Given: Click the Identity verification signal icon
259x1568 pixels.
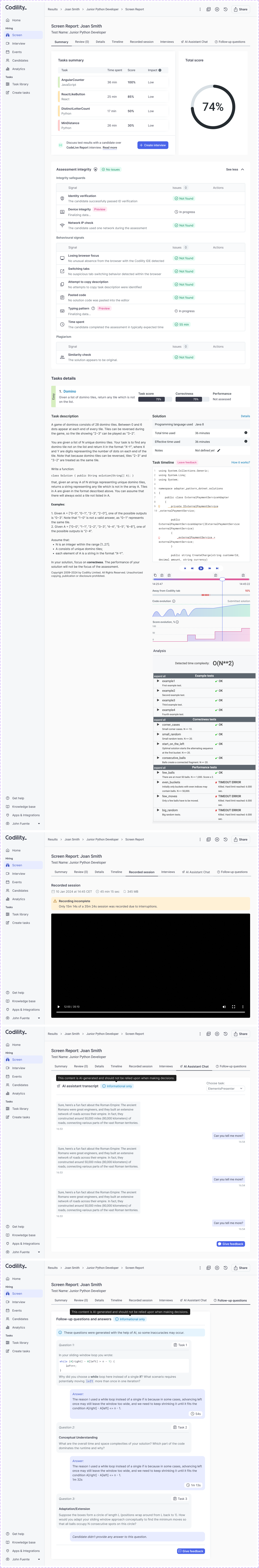Looking at the screenshot, I should coord(62,198).
